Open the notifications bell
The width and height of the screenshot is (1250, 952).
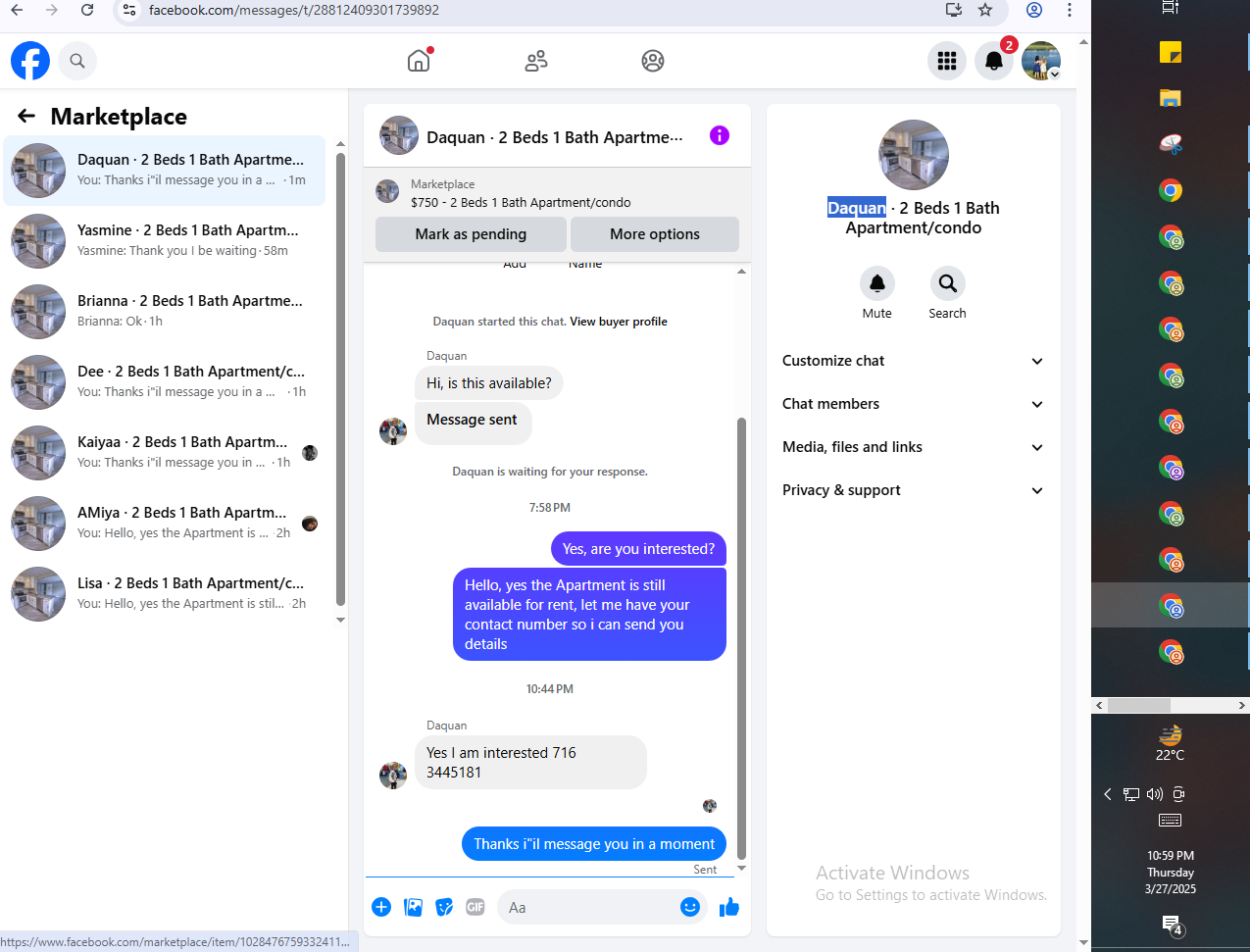994,61
